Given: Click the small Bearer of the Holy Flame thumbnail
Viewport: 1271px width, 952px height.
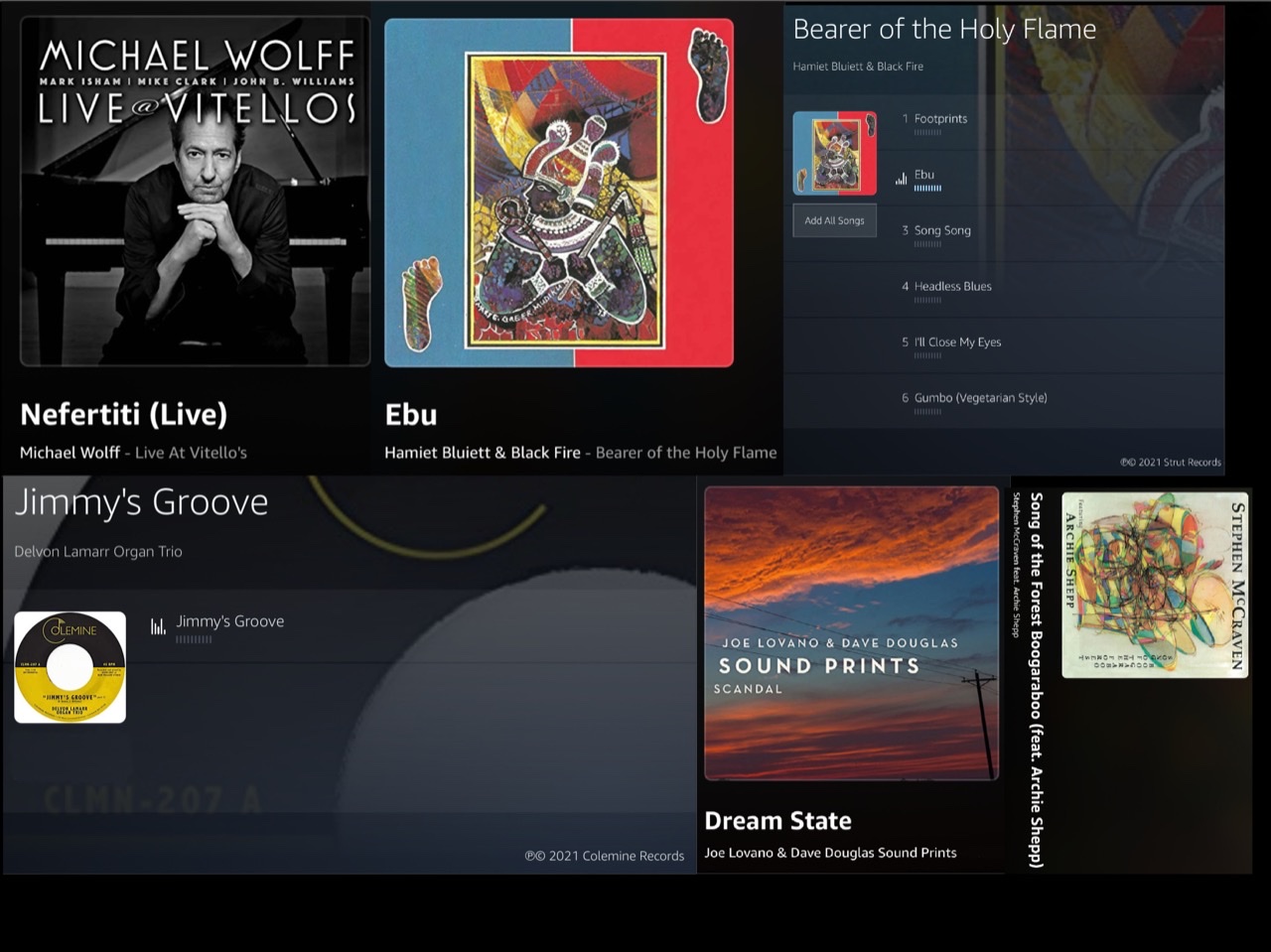Looking at the screenshot, I should 834,153.
